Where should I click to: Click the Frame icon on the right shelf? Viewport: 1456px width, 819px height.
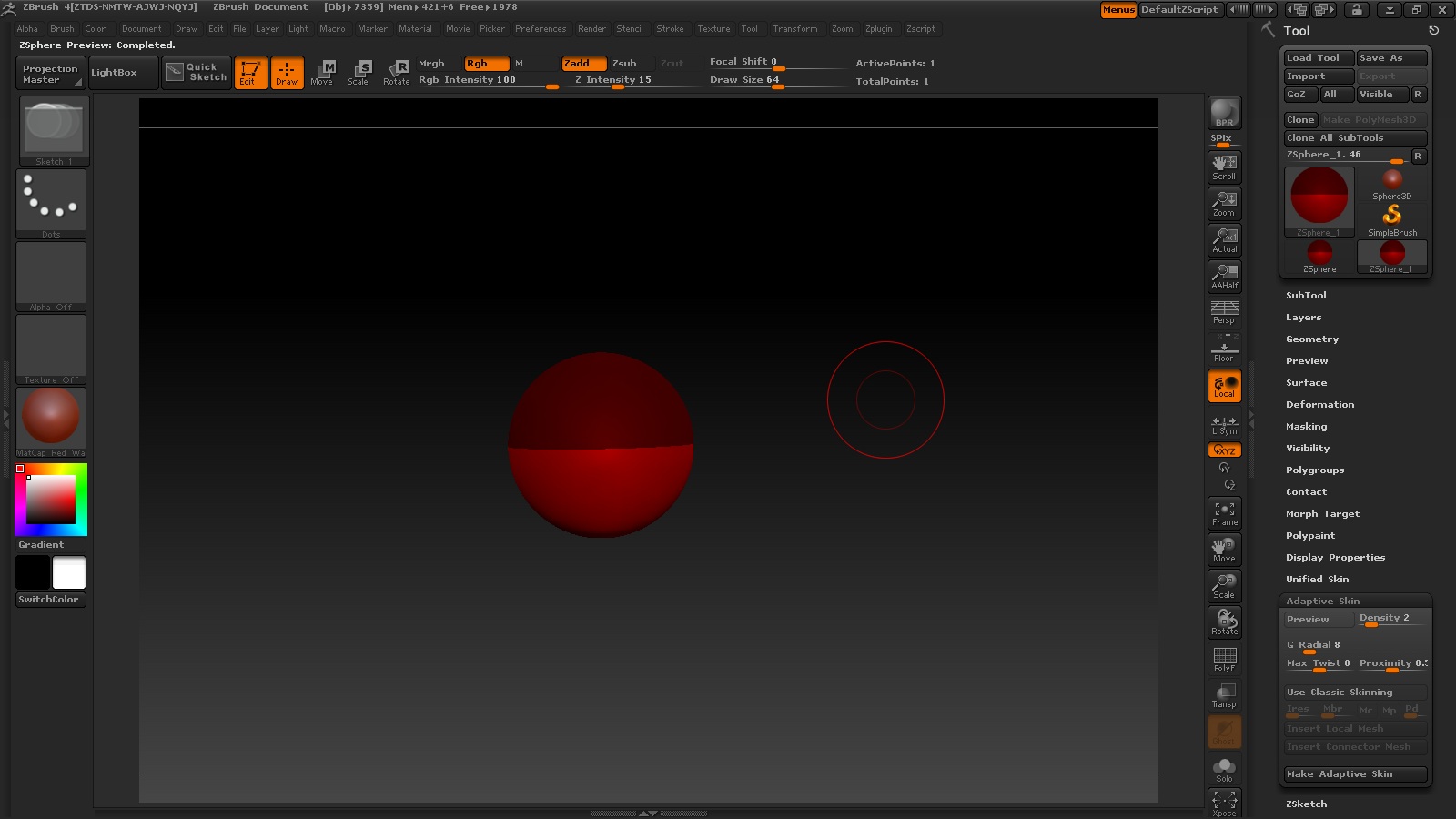(x=1223, y=514)
